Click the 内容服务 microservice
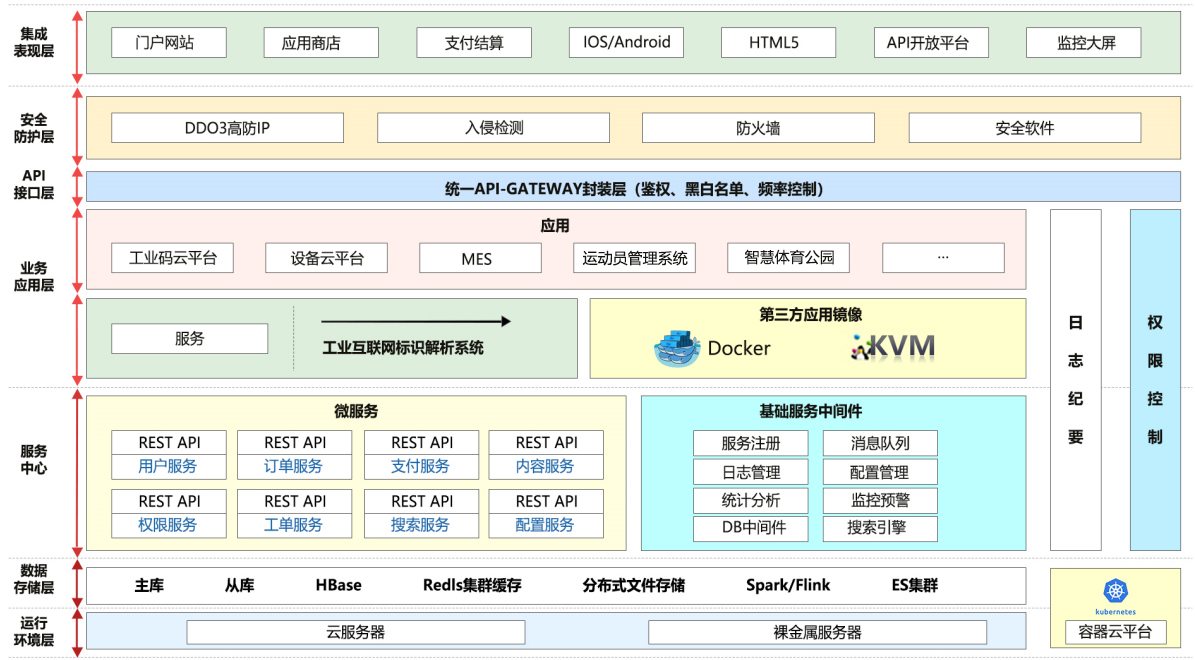The height and width of the screenshot is (660, 1195). [546, 466]
